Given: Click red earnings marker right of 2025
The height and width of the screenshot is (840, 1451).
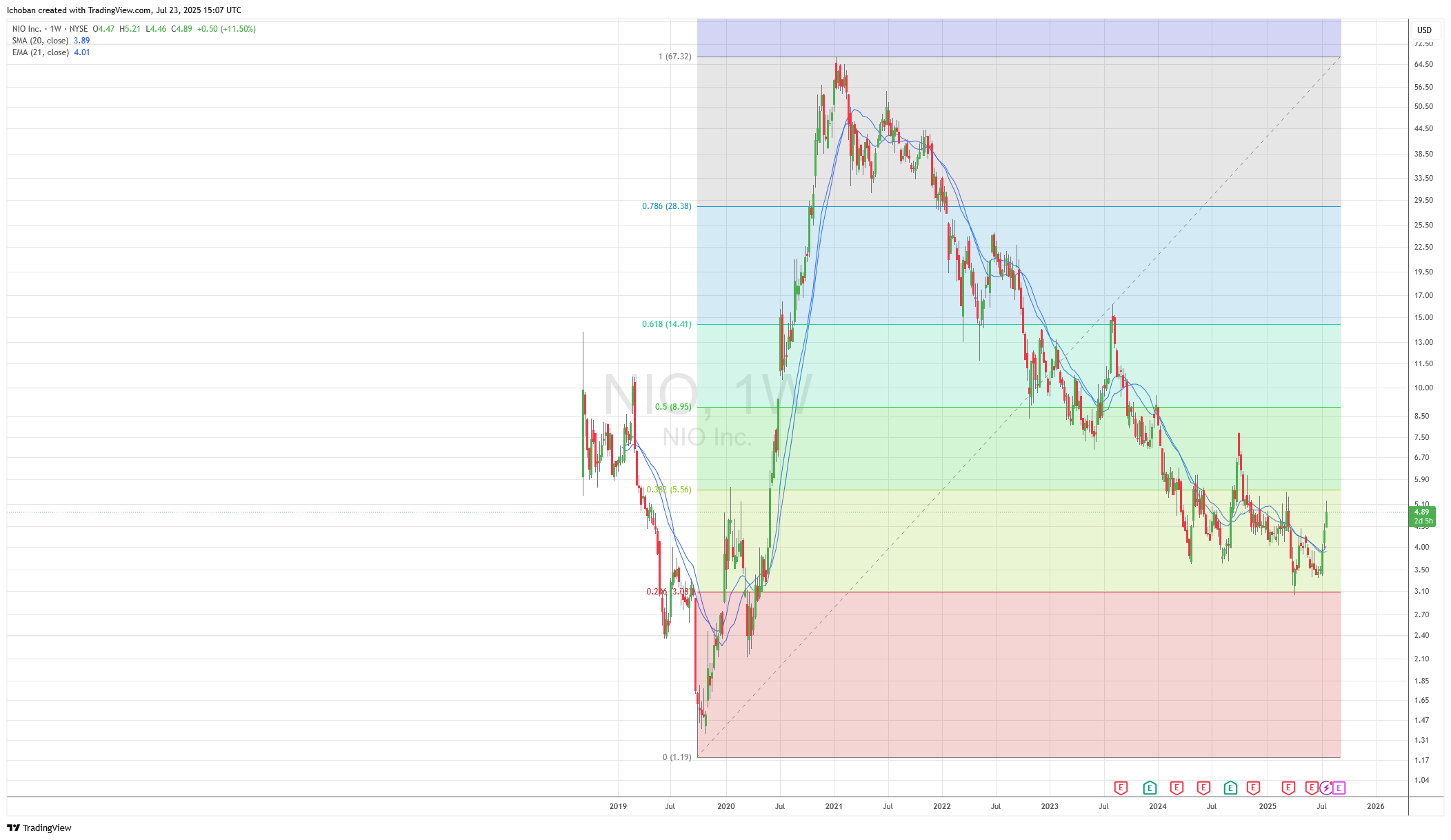Looking at the screenshot, I should point(1288,788).
